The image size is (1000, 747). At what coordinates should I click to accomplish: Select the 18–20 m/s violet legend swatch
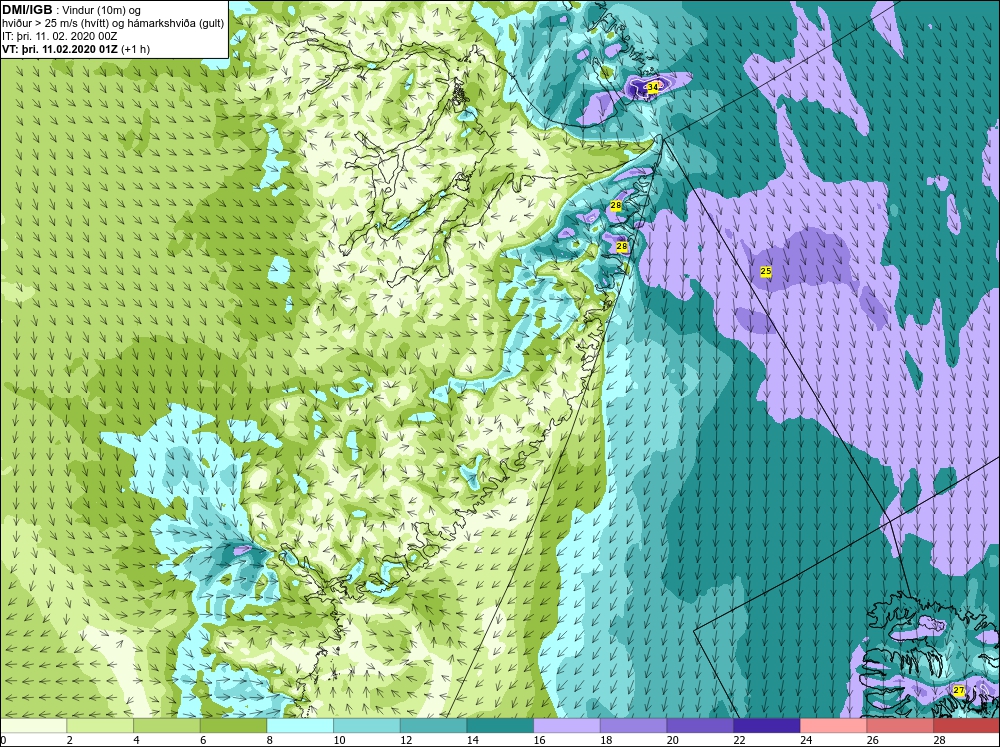click(633, 726)
